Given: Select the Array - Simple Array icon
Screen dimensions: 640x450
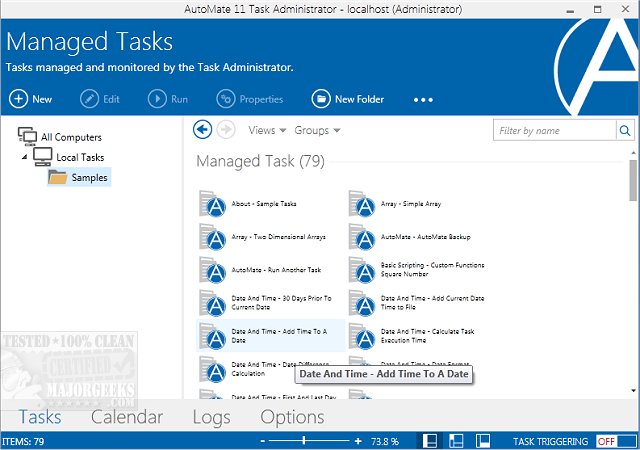Looking at the screenshot, I should (x=362, y=203).
